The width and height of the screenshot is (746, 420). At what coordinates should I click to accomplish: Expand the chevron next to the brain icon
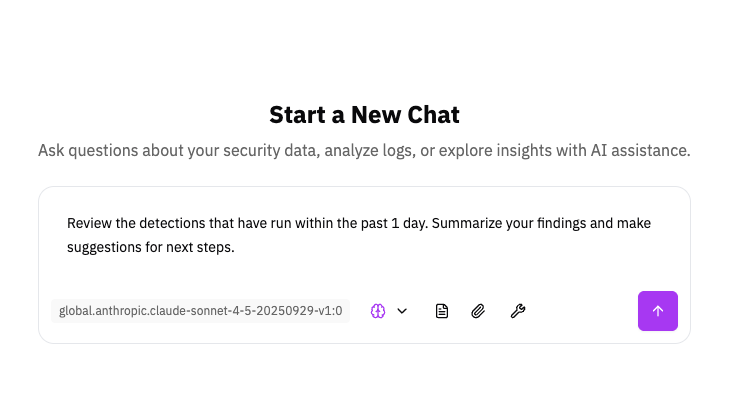(402, 311)
